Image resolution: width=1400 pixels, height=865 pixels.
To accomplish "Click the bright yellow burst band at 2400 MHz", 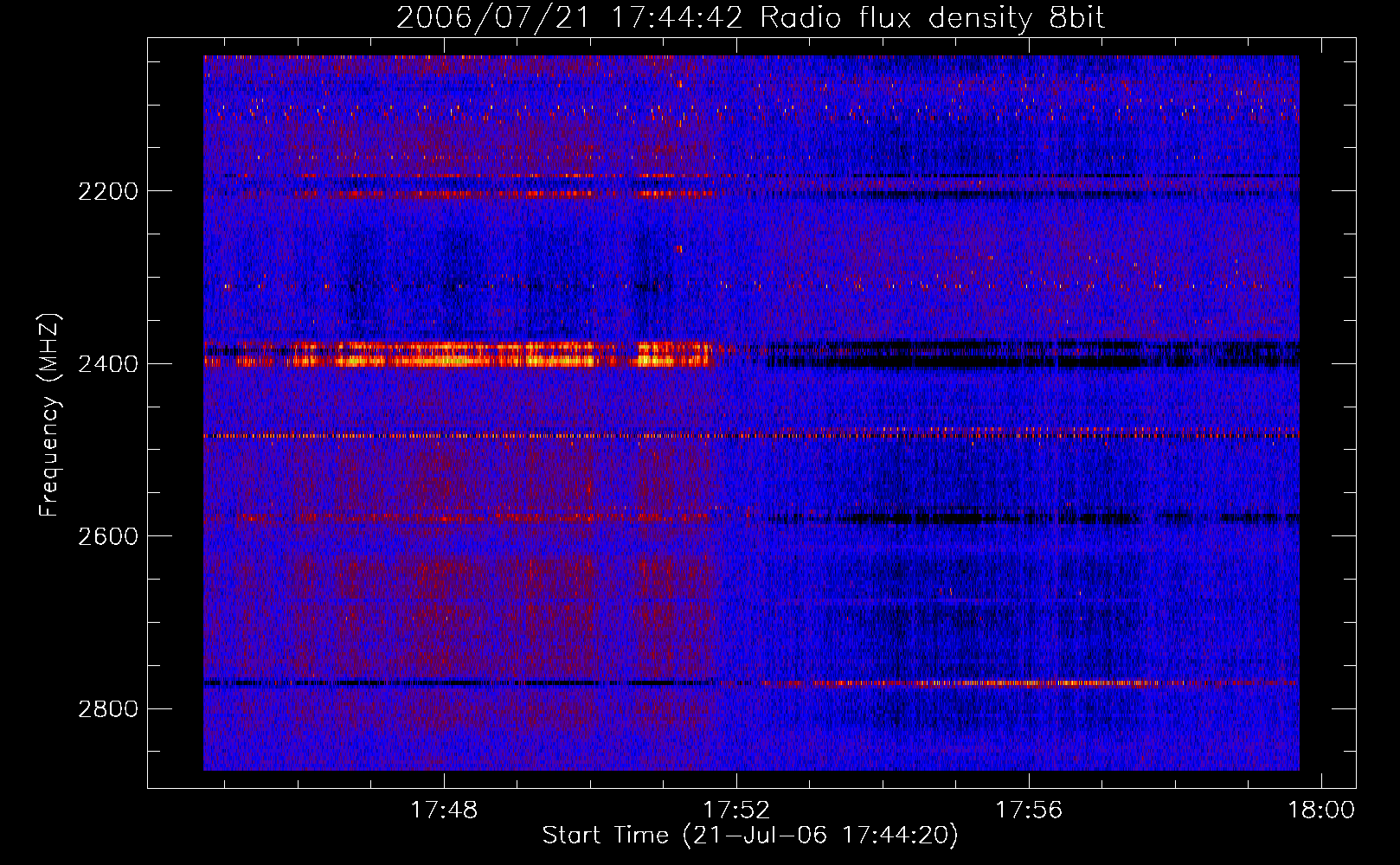I will pos(459,355).
